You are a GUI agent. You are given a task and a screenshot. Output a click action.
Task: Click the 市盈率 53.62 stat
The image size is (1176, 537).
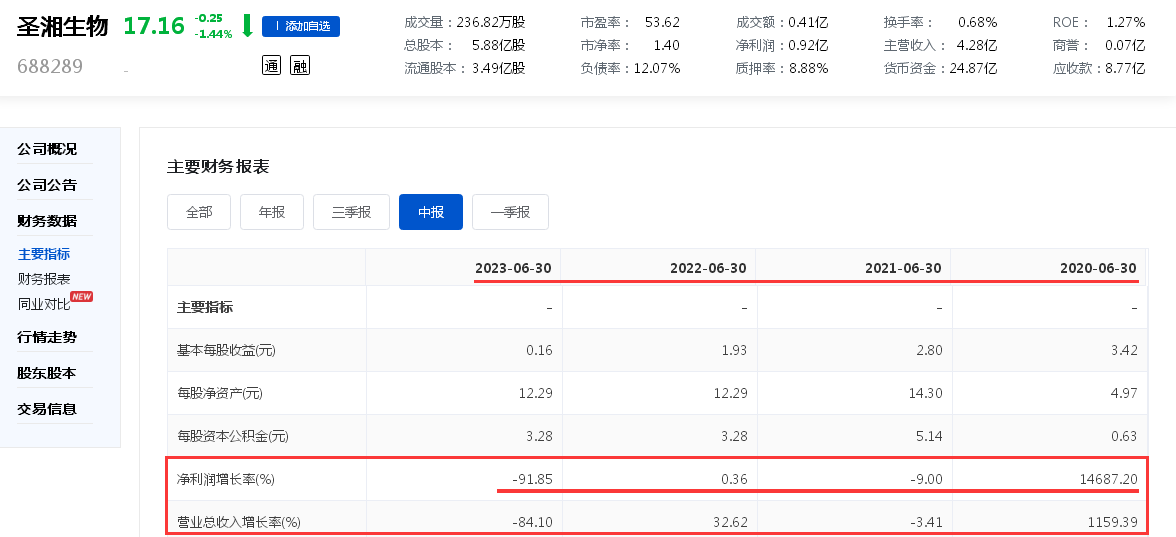coord(630,22)
